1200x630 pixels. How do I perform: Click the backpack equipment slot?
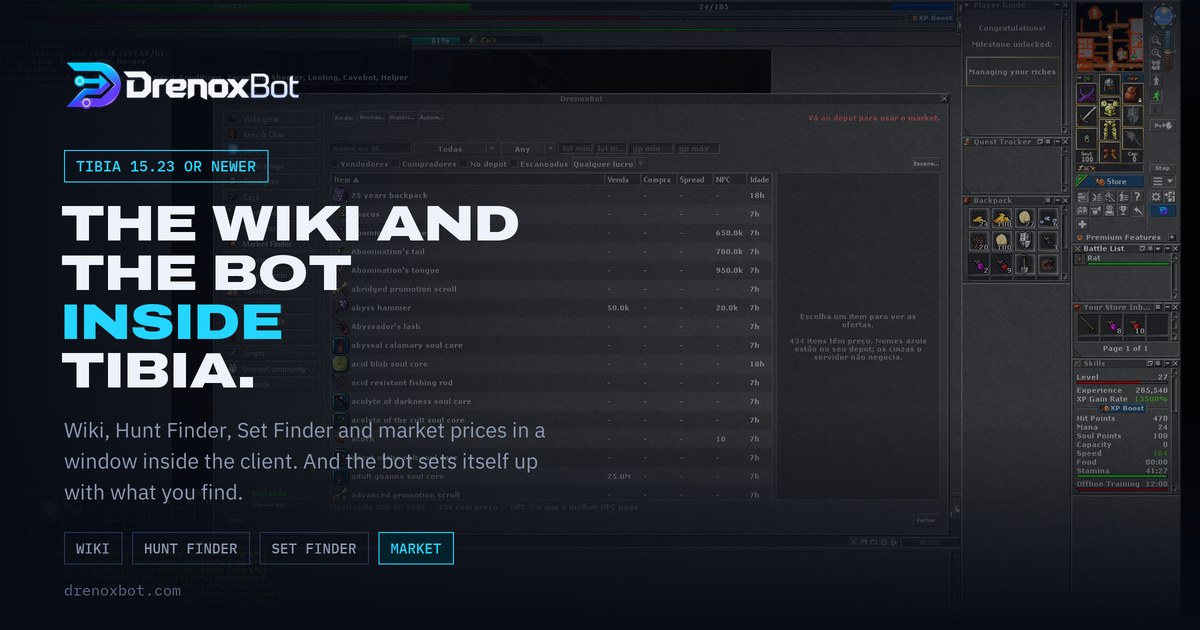tap(1133, 94)
